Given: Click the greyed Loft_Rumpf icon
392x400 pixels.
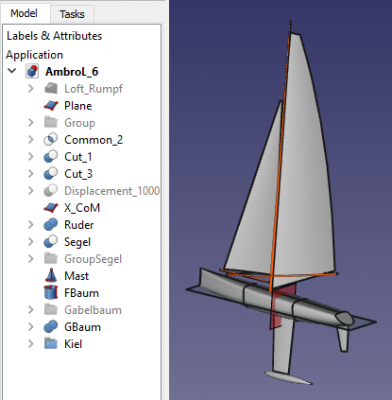Looking at the screenshot, I should point(51,89).
